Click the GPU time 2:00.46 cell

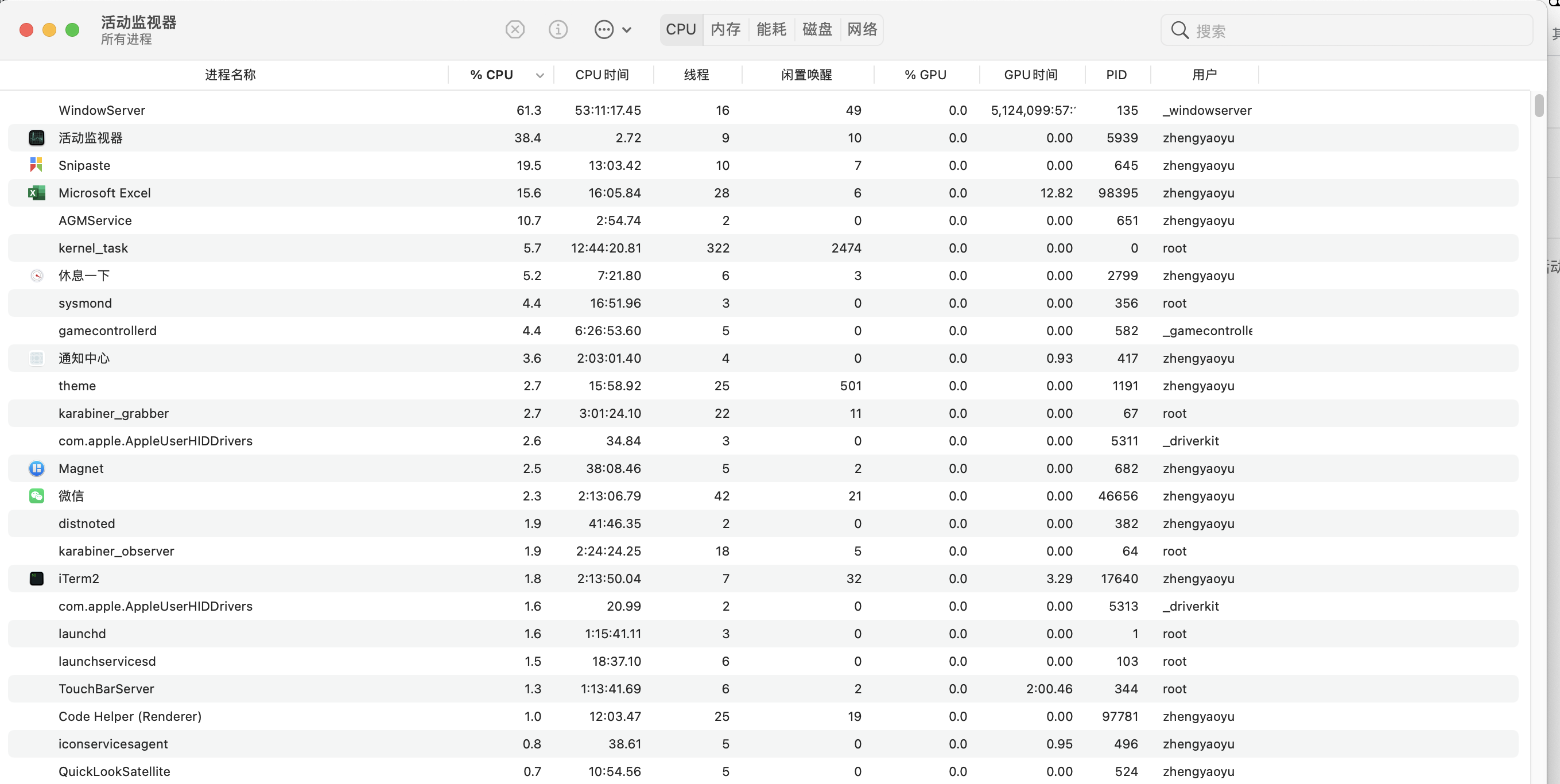(x=1049, y=689)
